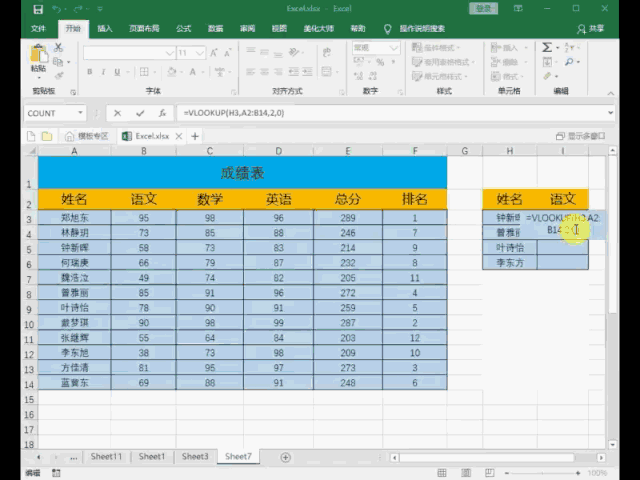Click the Format as Table button
640x480 pixels.
point(443,62)
